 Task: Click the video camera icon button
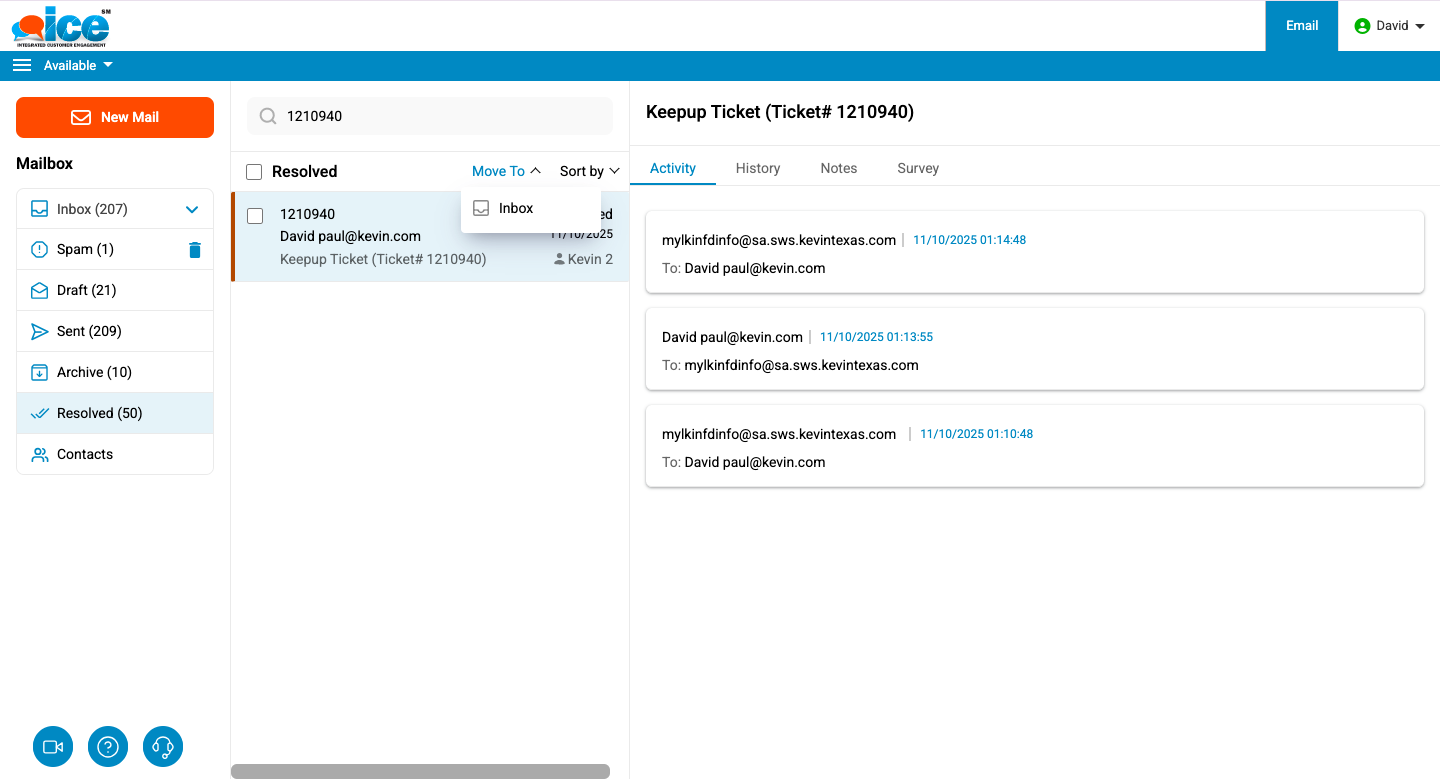[x=53, y=747]
